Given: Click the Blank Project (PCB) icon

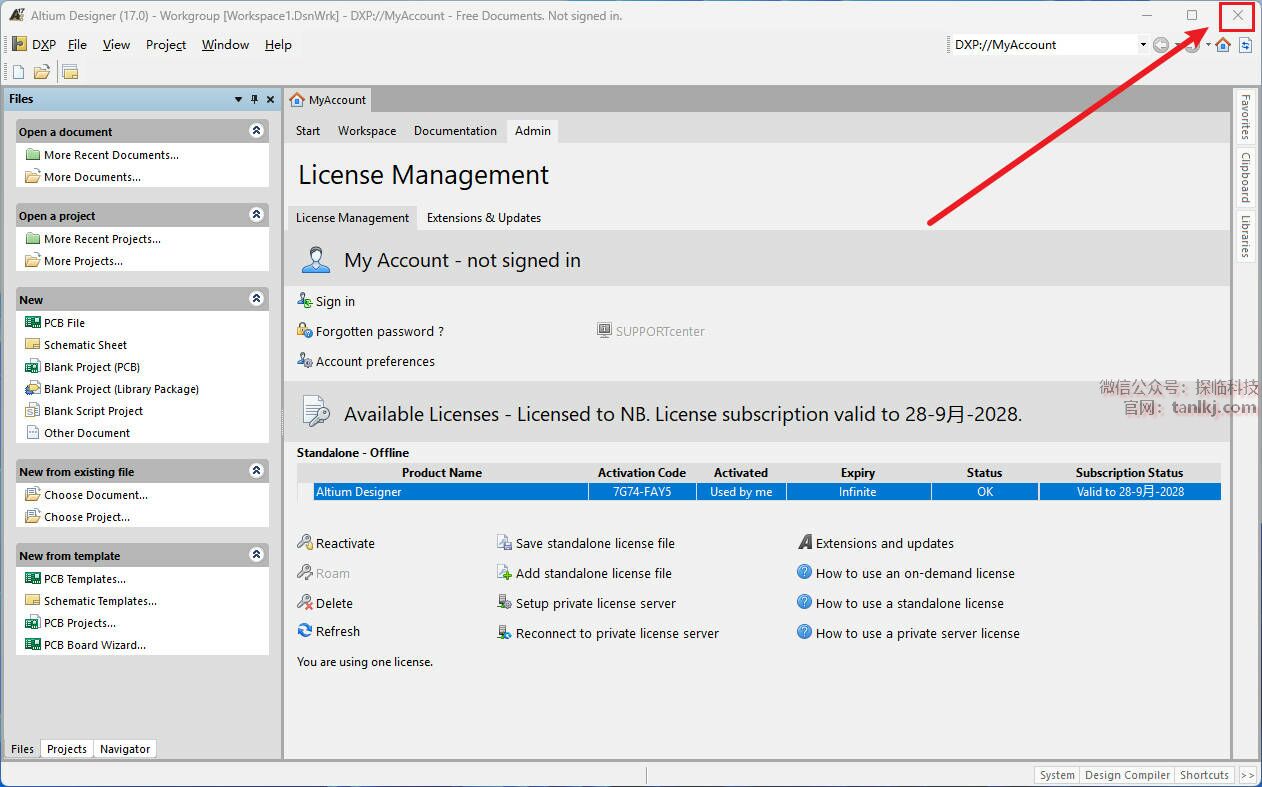Looking at the screenshot, I should [33, 367].
